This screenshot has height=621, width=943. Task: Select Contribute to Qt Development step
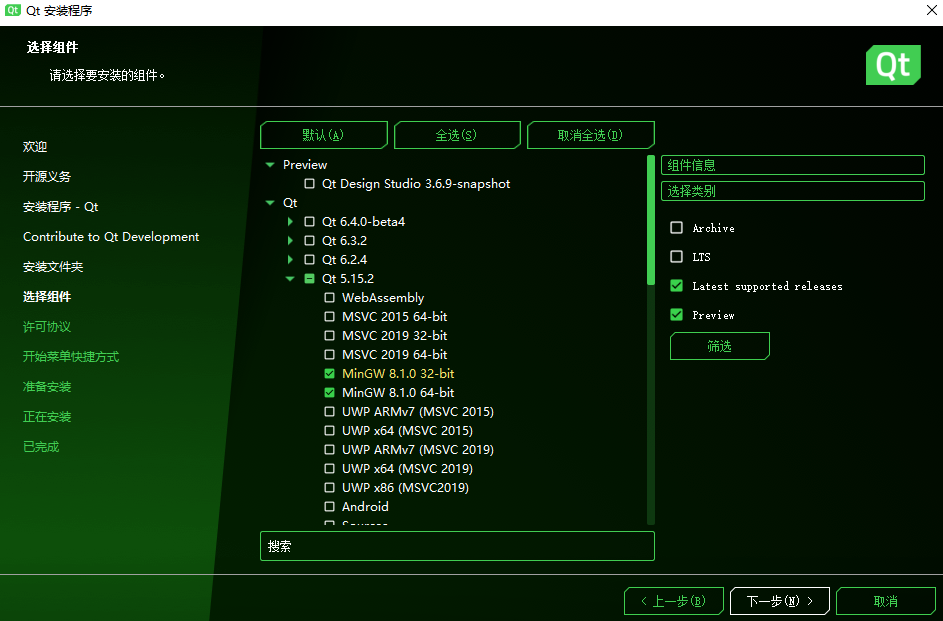(111, 237)
